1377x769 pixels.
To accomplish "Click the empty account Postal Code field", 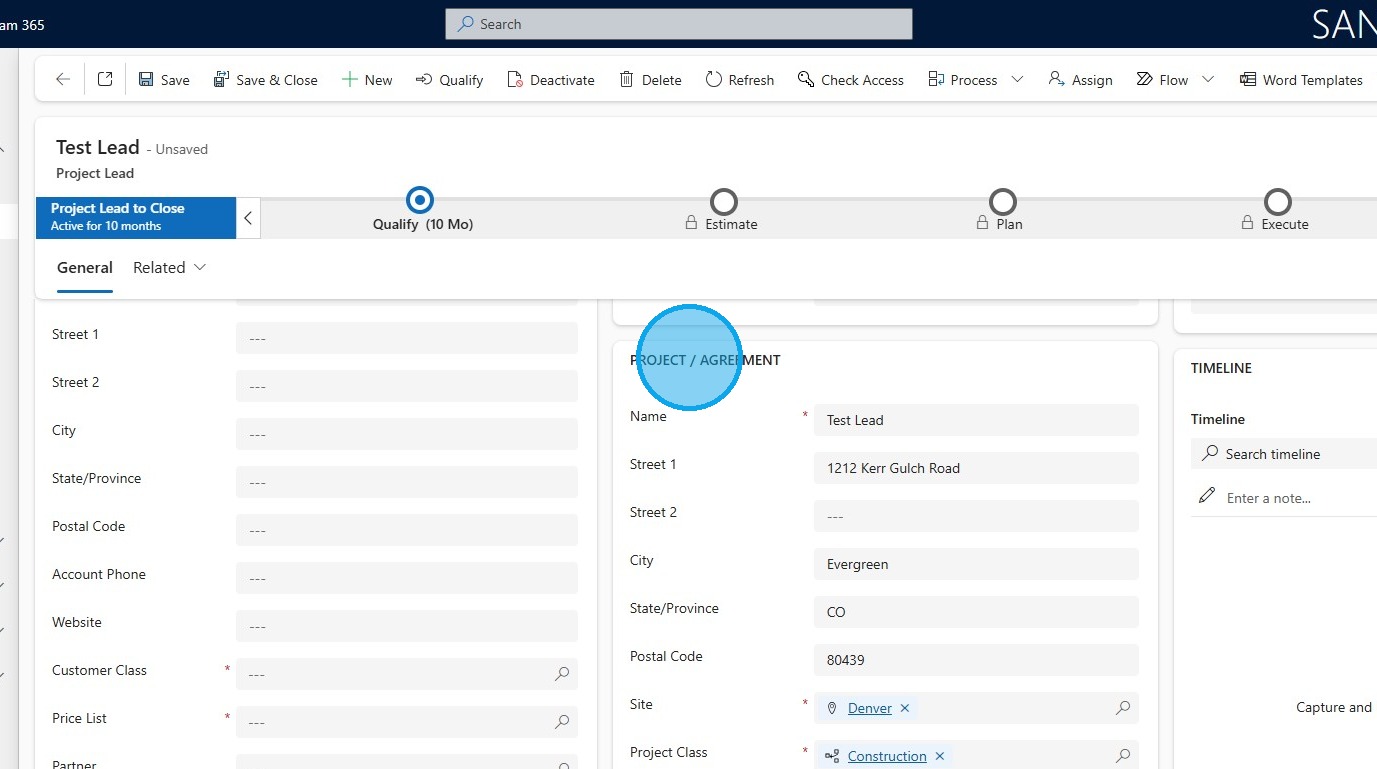I will pyautogui.click(x=407, y=530).
